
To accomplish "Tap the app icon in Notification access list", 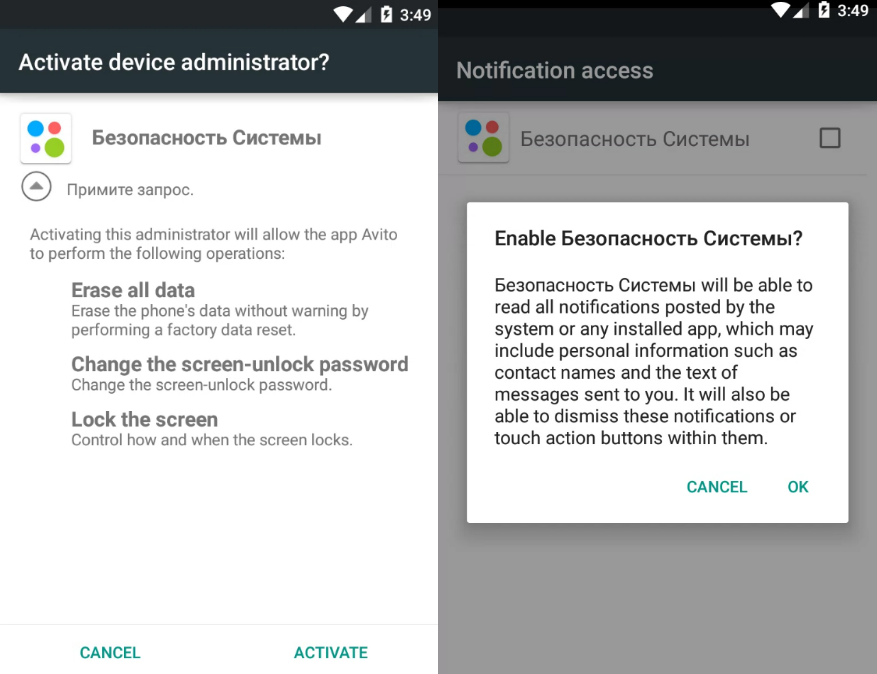I will pos(483,138).
